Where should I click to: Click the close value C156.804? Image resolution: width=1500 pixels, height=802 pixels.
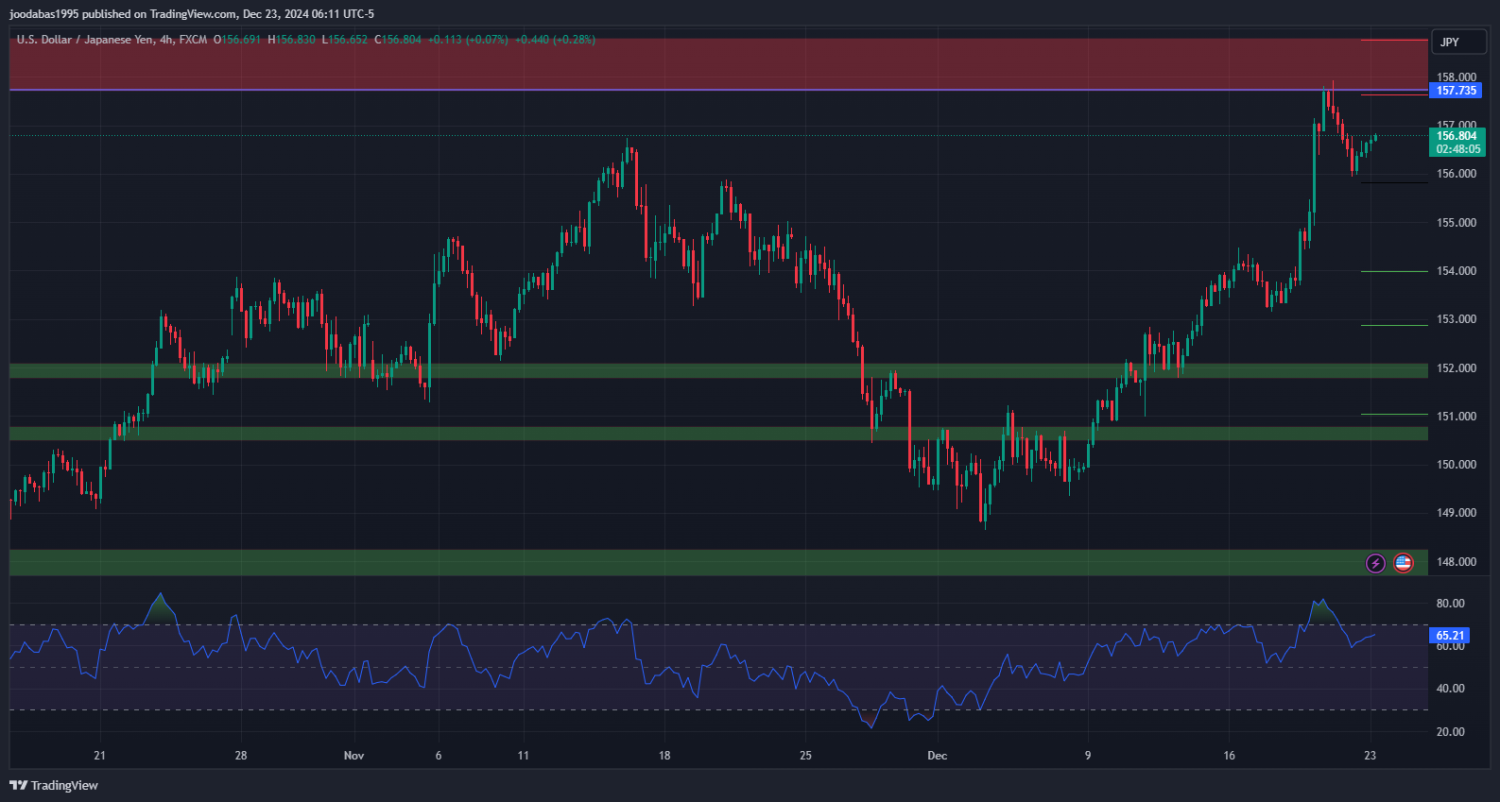pos(397,39)
